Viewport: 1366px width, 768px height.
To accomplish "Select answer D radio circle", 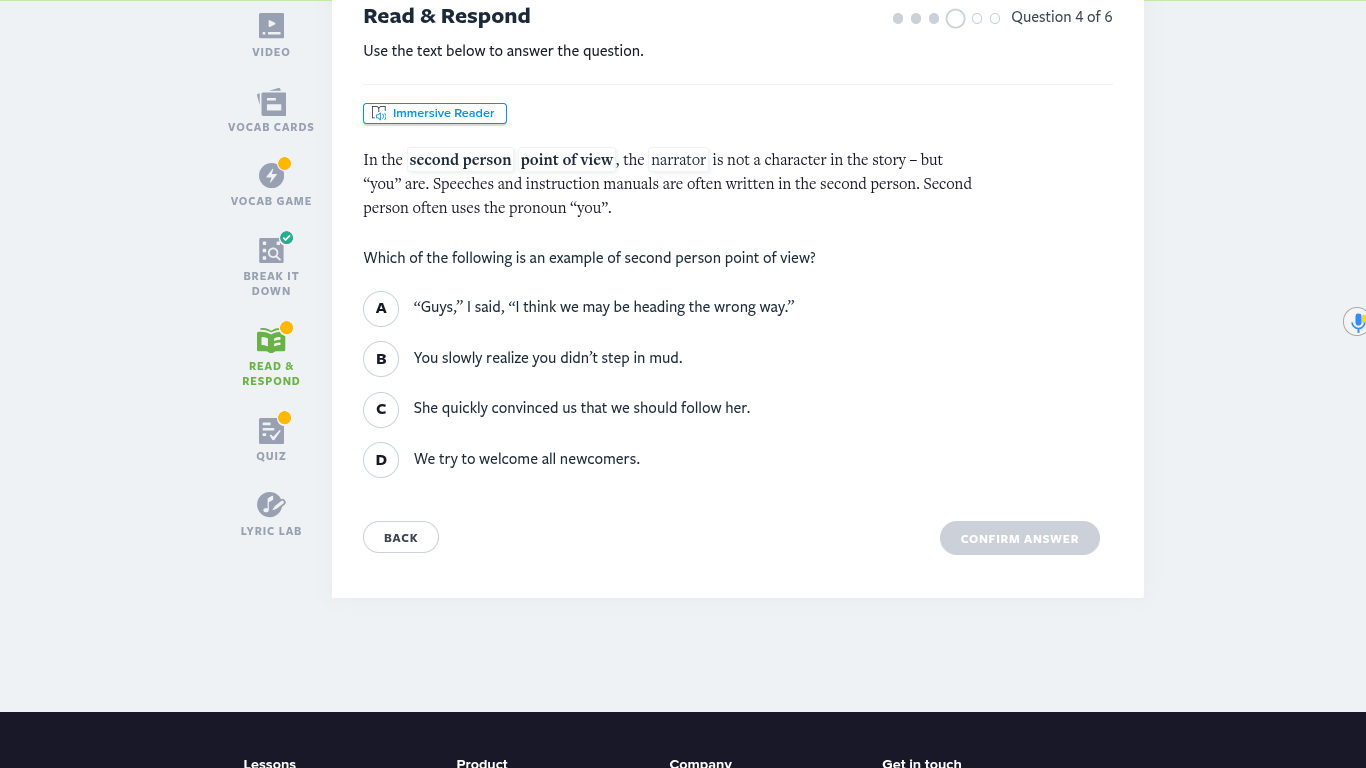I will pos(381,459).
